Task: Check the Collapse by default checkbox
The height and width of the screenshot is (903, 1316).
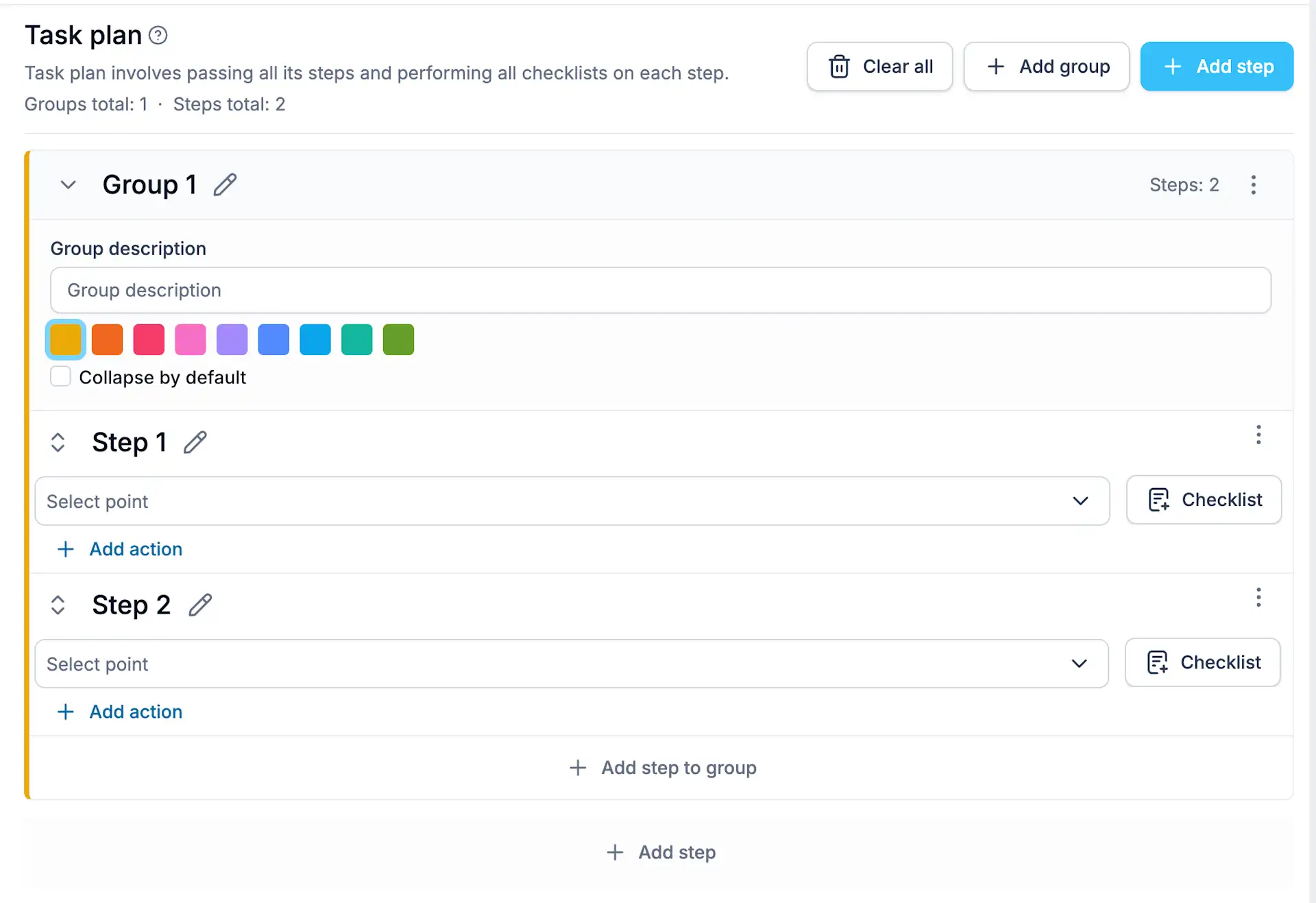Action: tap(60, 376)
